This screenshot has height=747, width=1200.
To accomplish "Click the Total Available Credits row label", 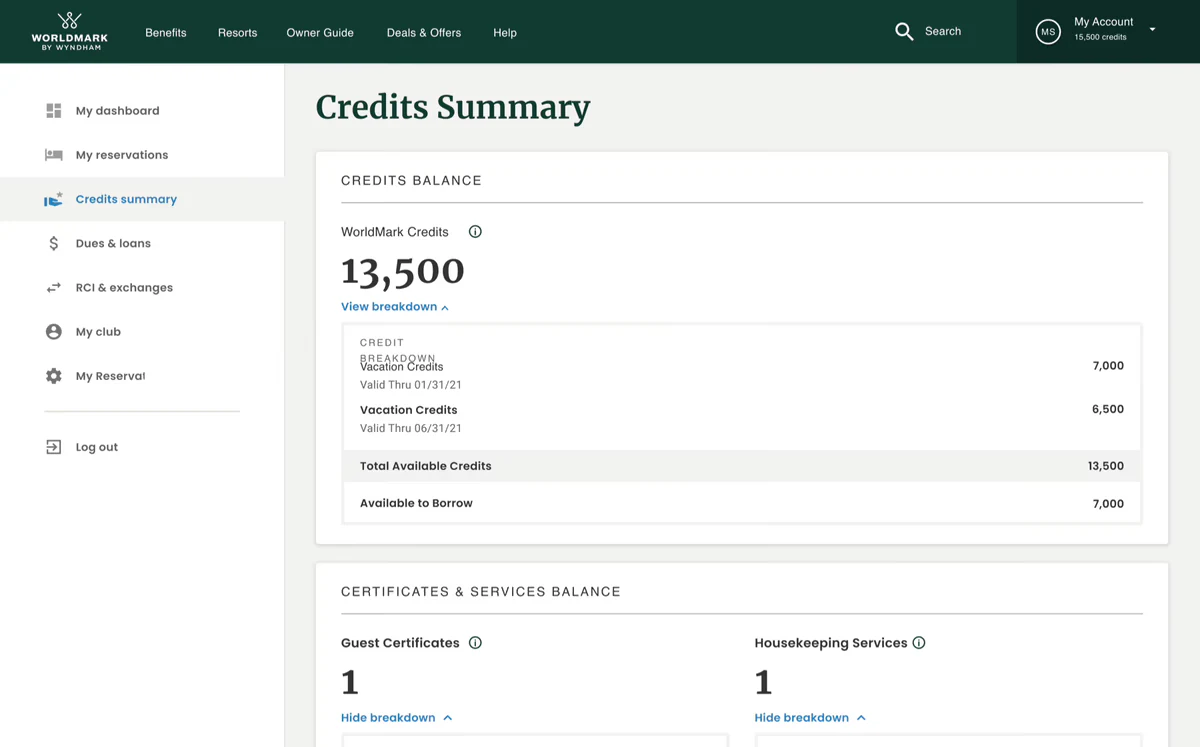I will point(426,466).
